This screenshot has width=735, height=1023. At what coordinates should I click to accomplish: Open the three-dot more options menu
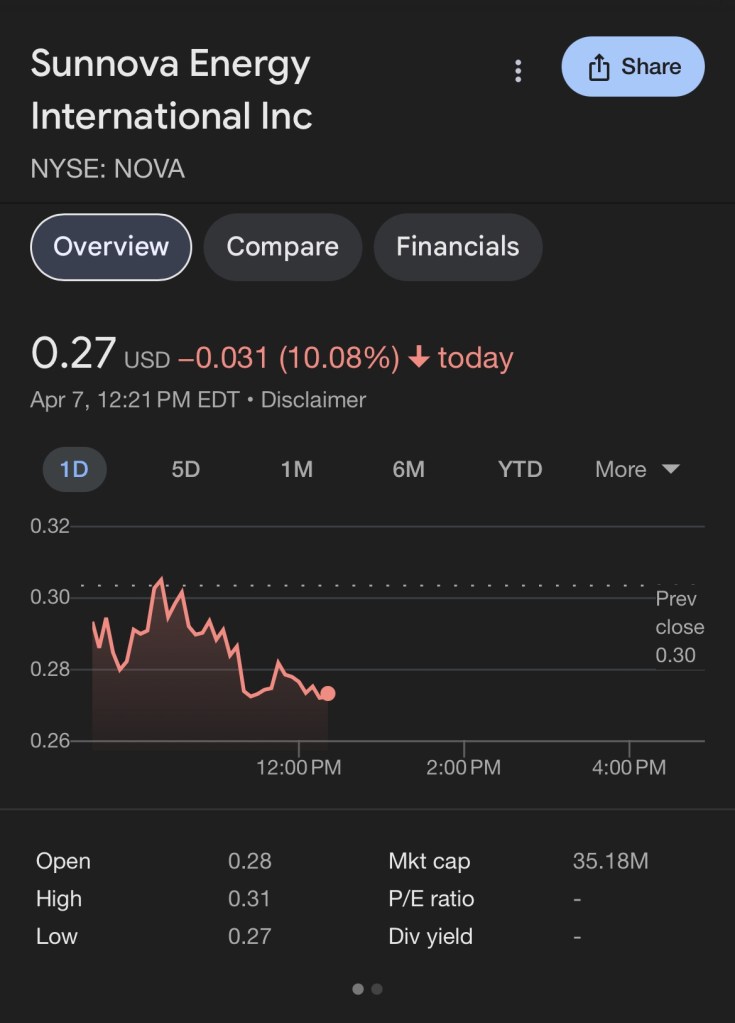[x=518, y=70]
